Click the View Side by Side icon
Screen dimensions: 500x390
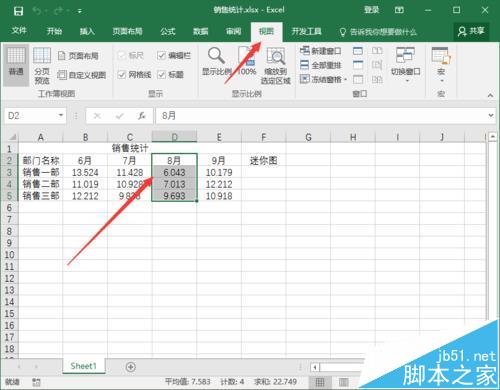377,51
